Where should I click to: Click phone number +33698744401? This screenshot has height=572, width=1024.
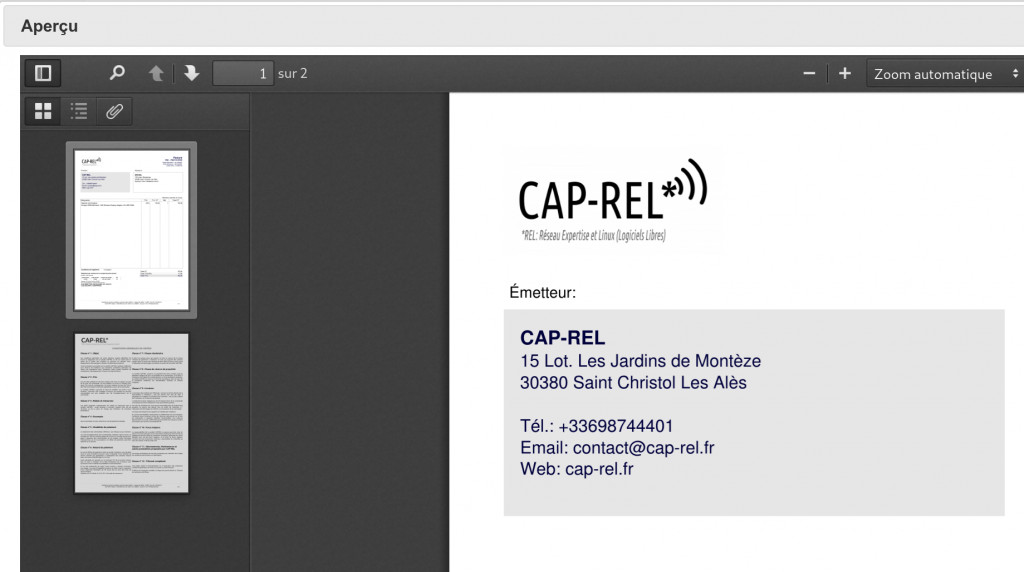pos(616,426)
